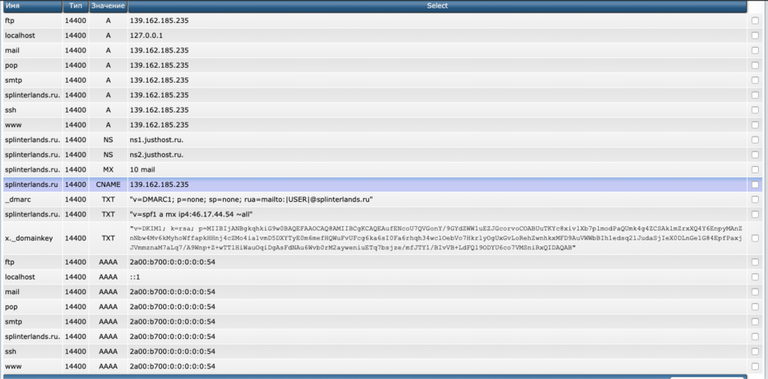Tick the checkbox for the ftp A record
This screenshot has width=768, height=379.
point(755,21)
